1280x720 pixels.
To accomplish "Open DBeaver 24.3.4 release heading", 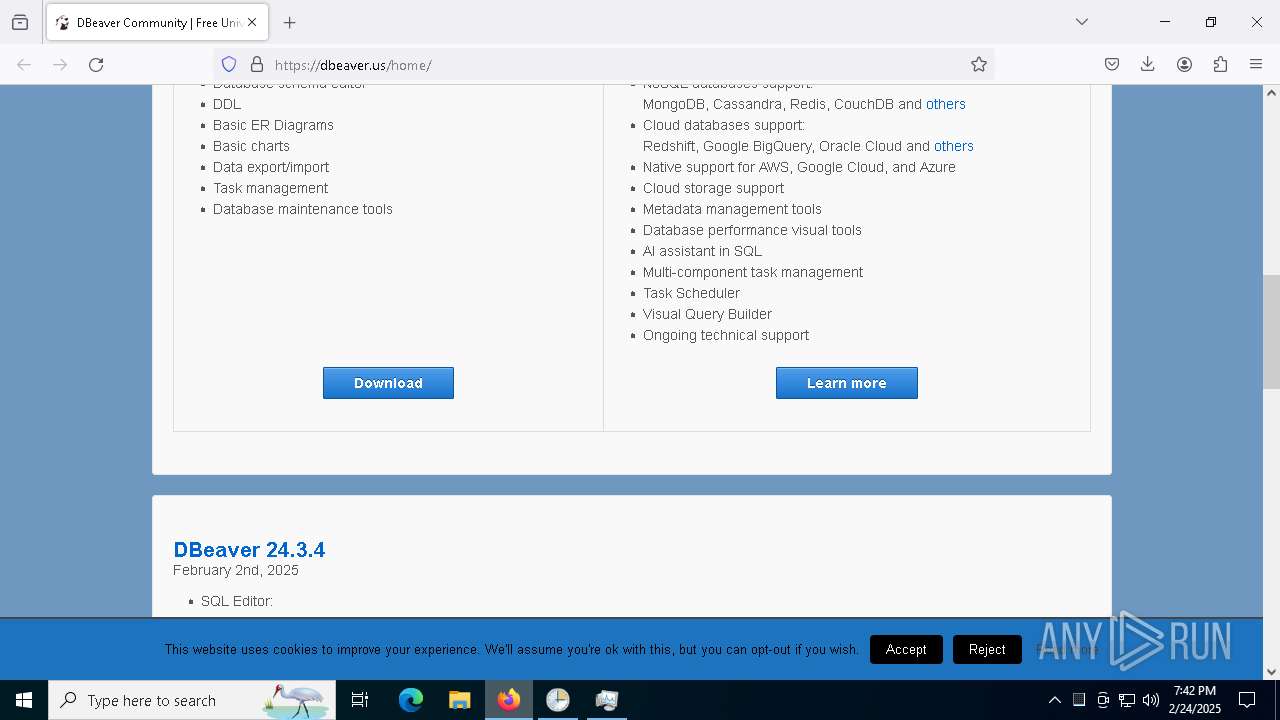I will pos(249,550).
